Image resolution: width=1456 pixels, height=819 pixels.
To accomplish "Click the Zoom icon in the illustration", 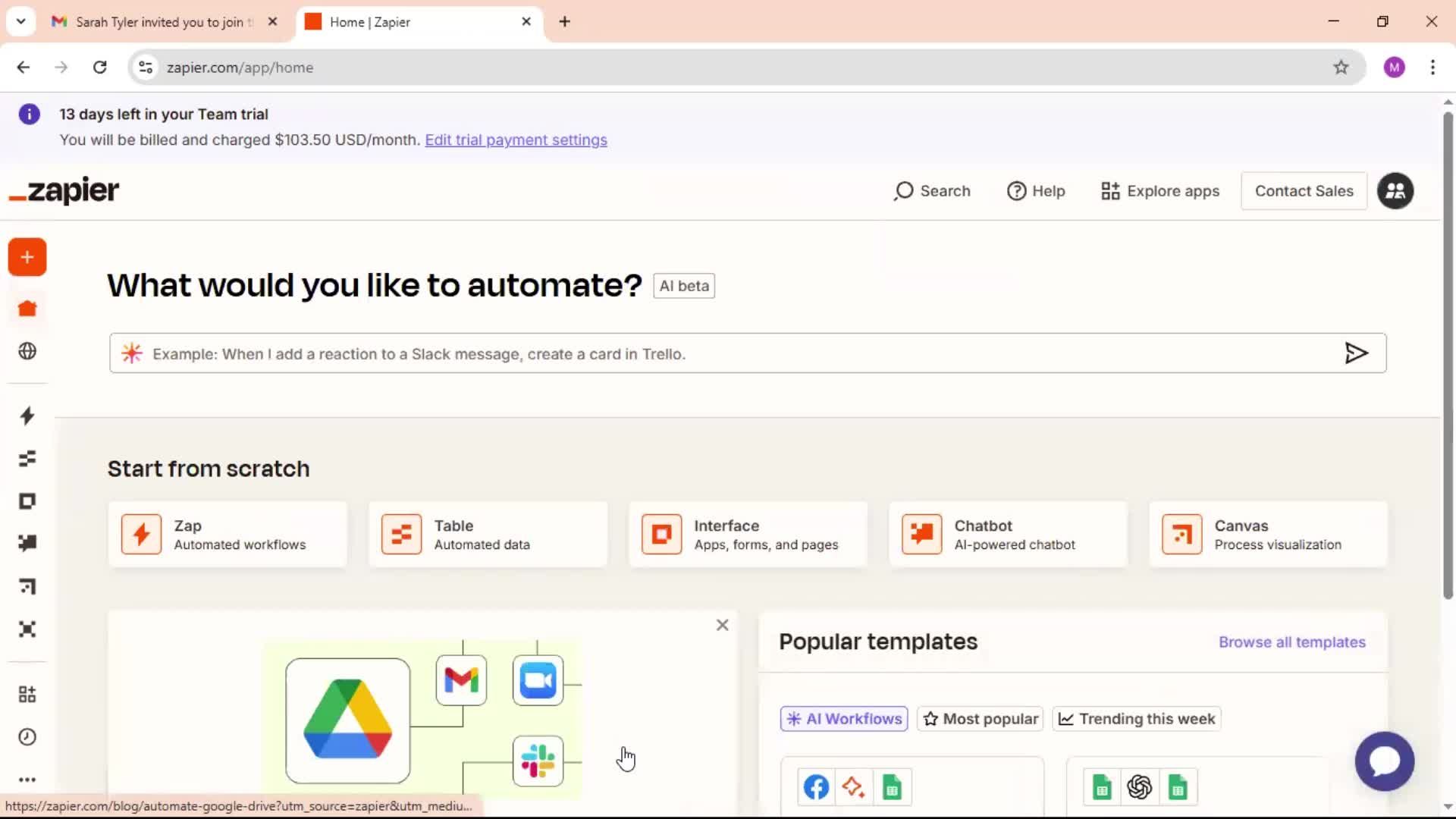I will pos(538,680).
